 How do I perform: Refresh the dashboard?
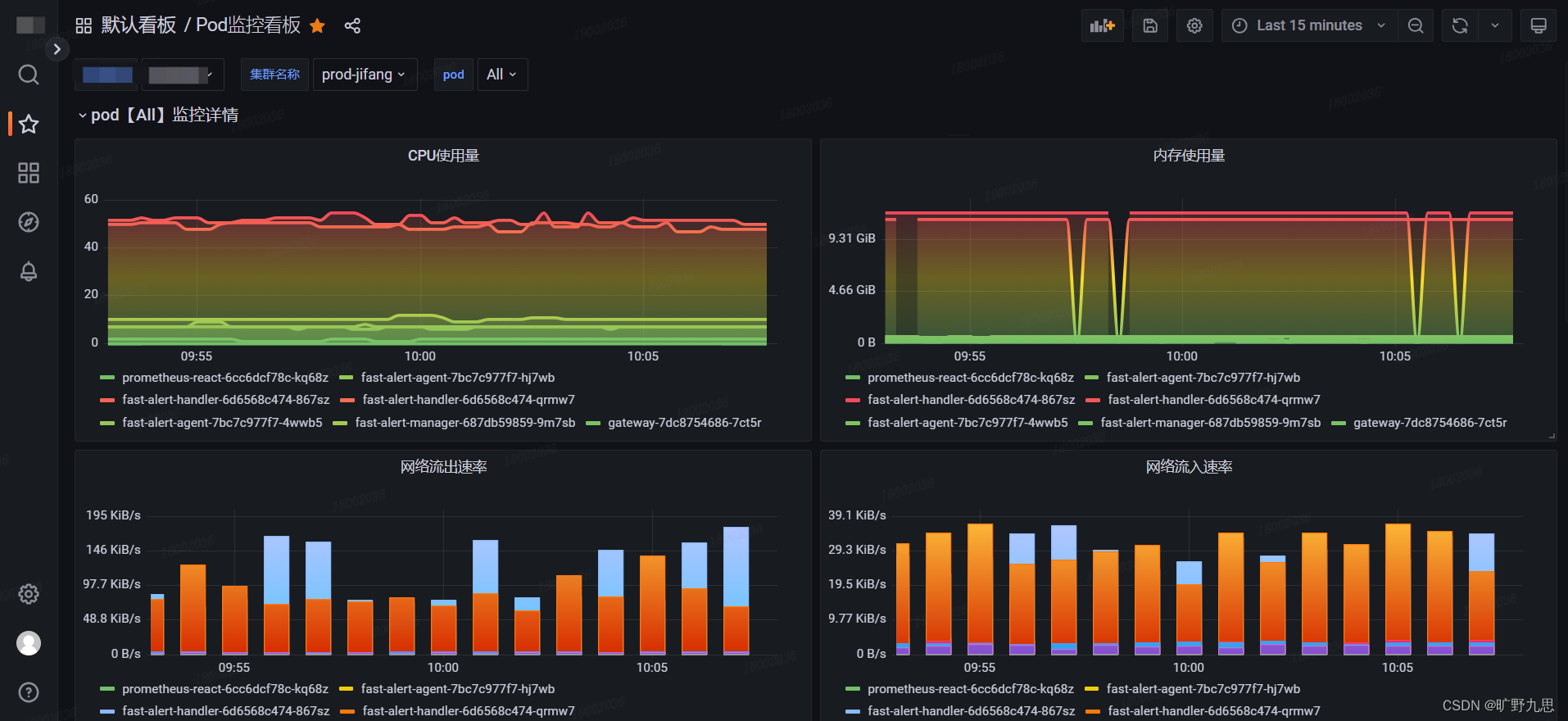point(1460,25)
